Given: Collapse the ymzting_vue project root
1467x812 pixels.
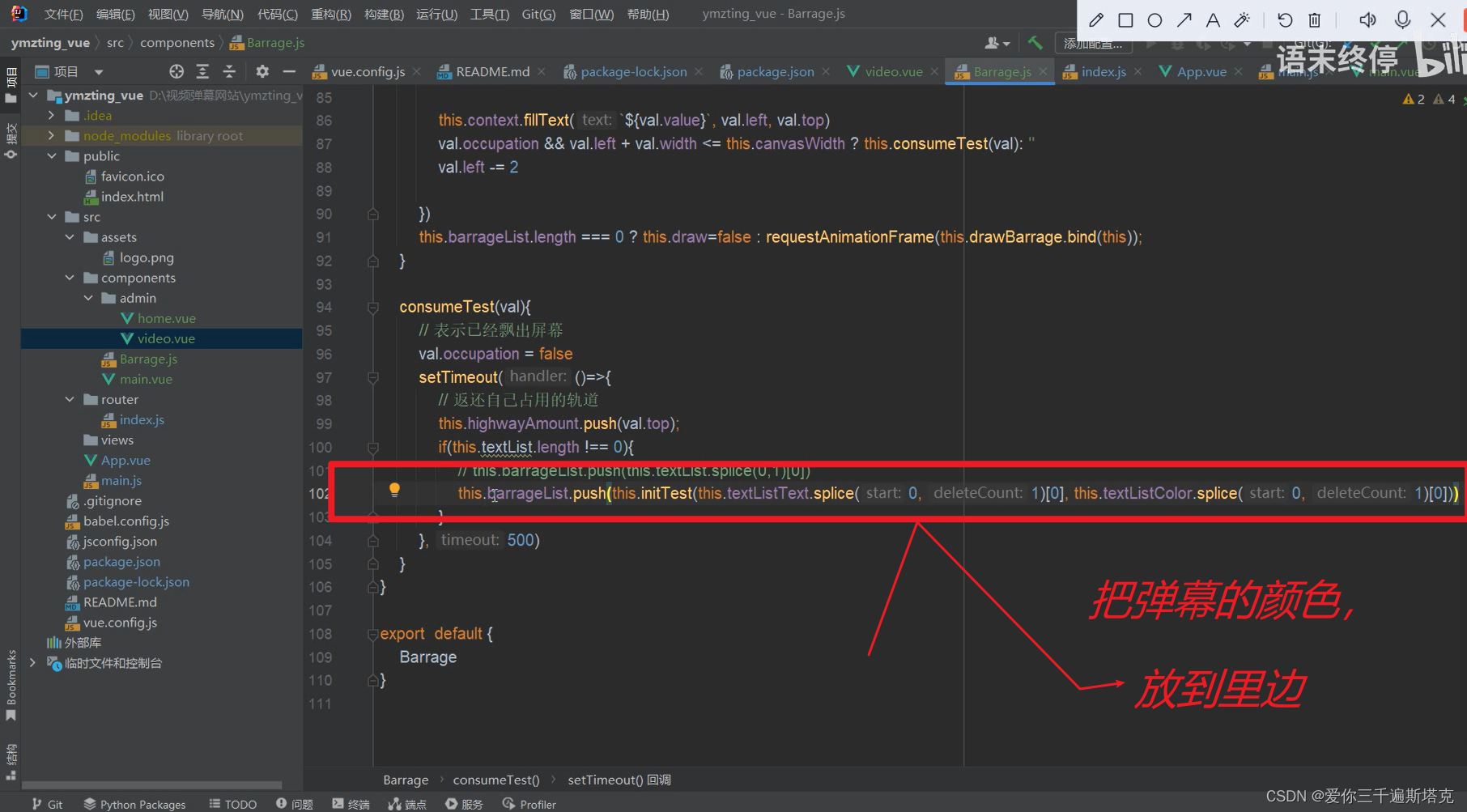Looking at the screenshot, I should click(x=33, y=96).
